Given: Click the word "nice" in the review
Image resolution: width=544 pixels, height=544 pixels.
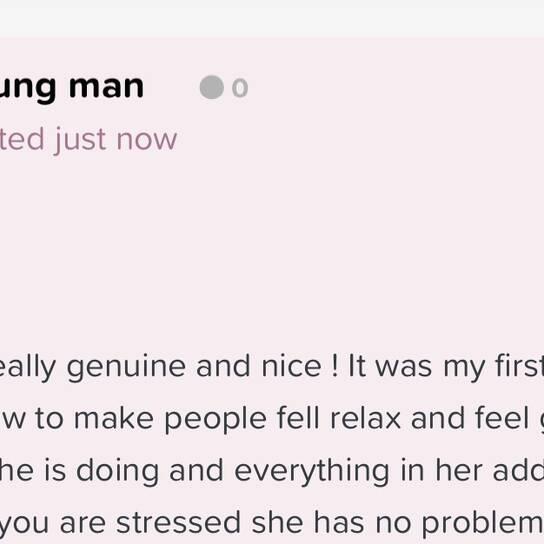Looking at the screenshot, I should click(x=291, y=366).
